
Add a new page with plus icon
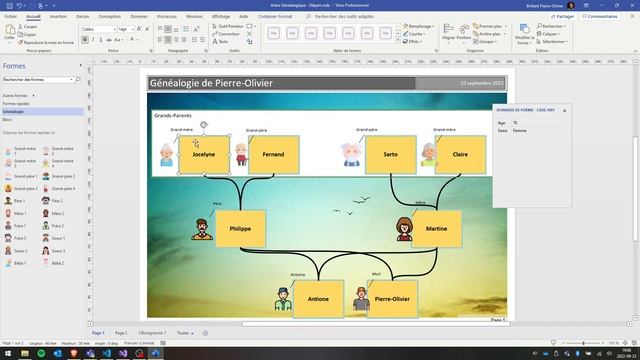205,333
